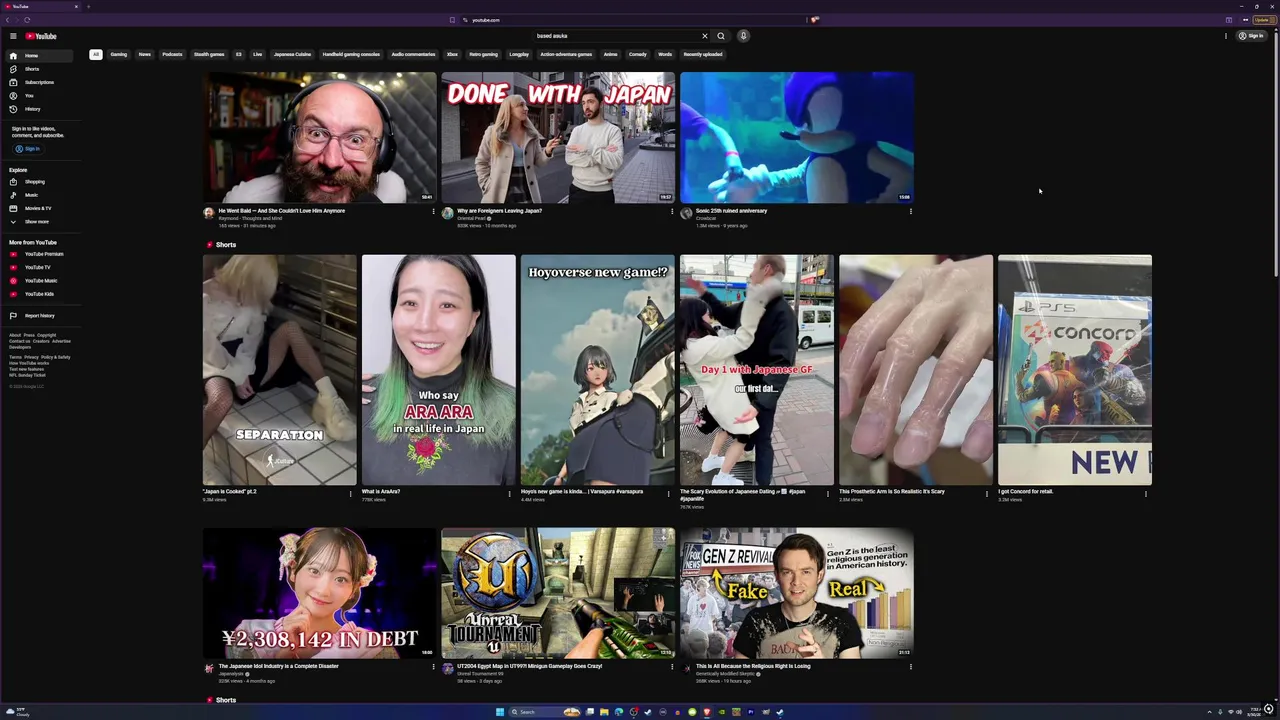Viewport: 1280px width, 720px height.
Task: Open the You section in sidebar
Action: (x=37, y=95)
